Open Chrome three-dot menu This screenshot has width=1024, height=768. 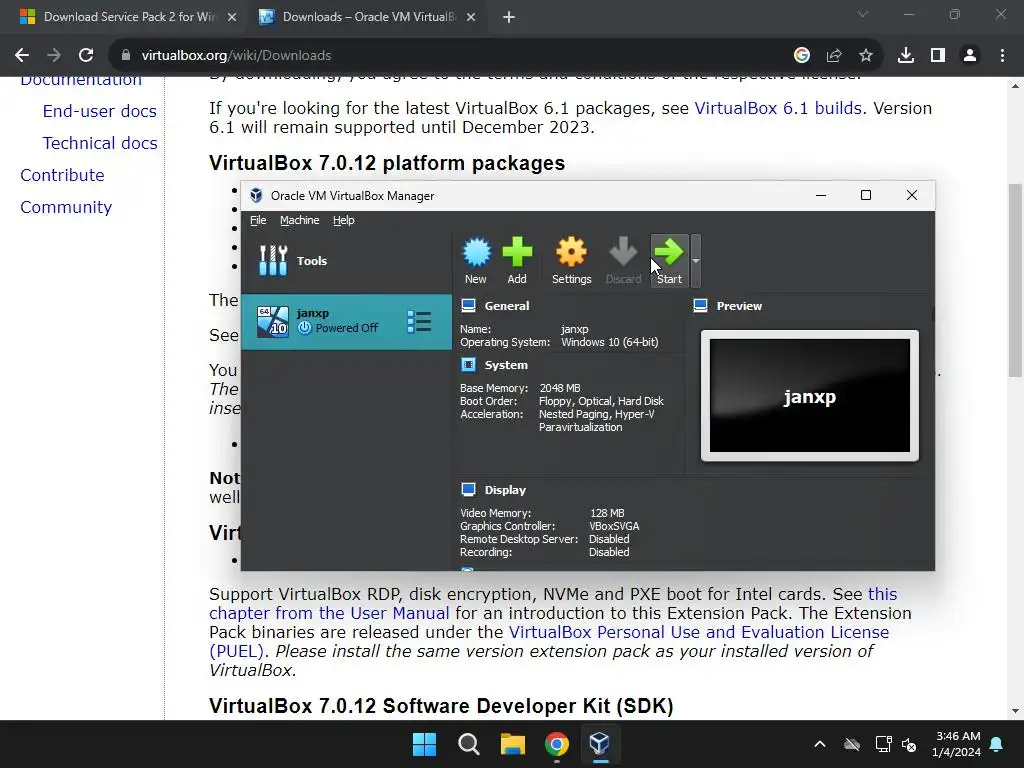click(1002, 56)
